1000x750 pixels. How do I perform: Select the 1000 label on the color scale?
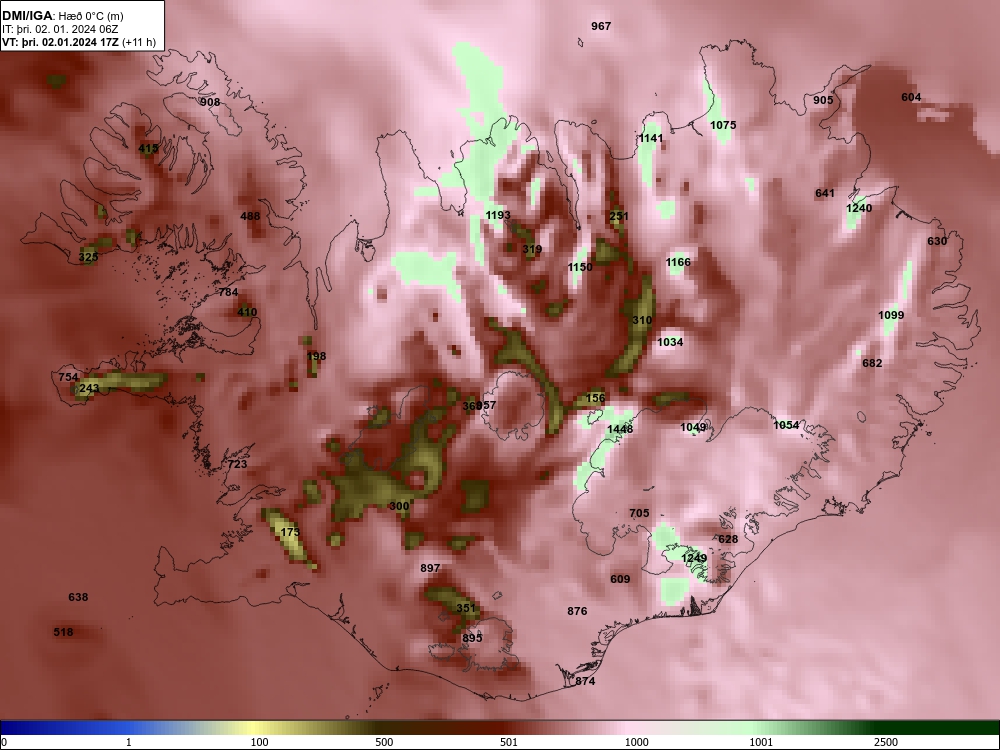pyautogui.click(x=636, y=742)
